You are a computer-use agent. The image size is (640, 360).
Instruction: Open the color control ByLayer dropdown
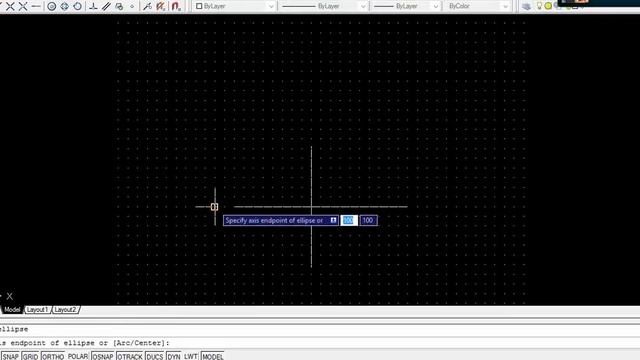tap(235, 6)
